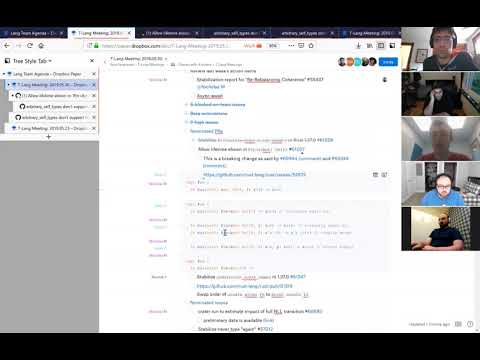Switch to the Allow lifetime elision tab
Viewport: 480px width, 360px height.
coord(168,33)
